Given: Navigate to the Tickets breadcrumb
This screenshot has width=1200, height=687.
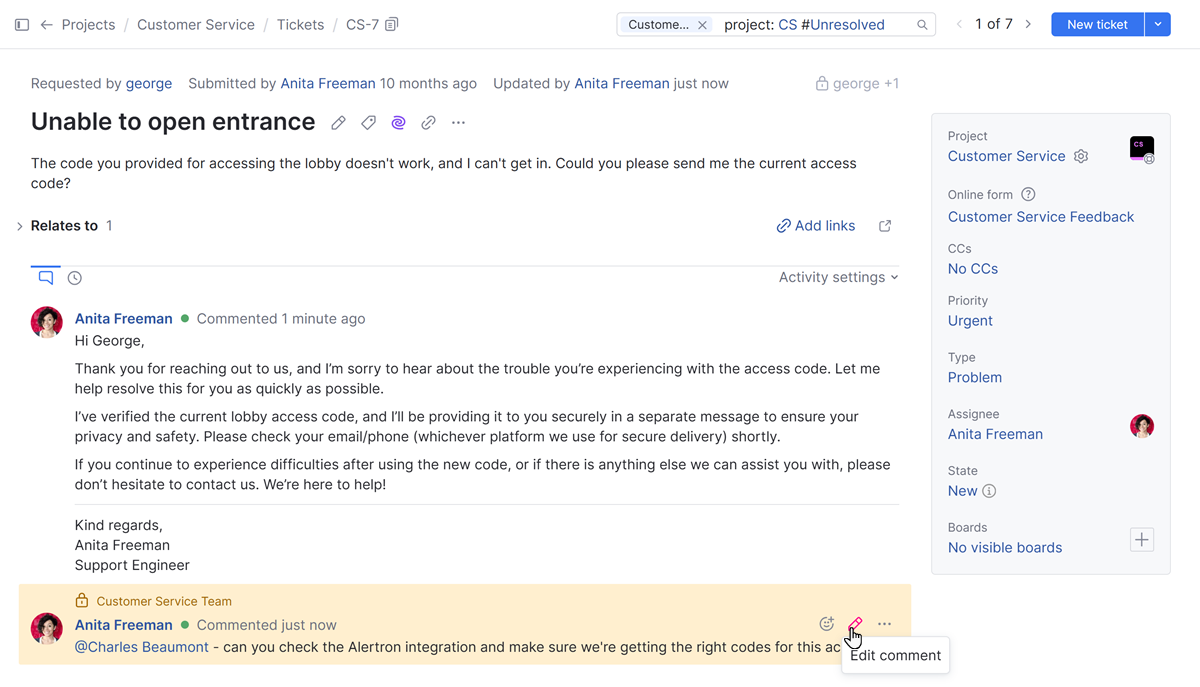Looking at the screenshot, I should click(x=300, y=24).
